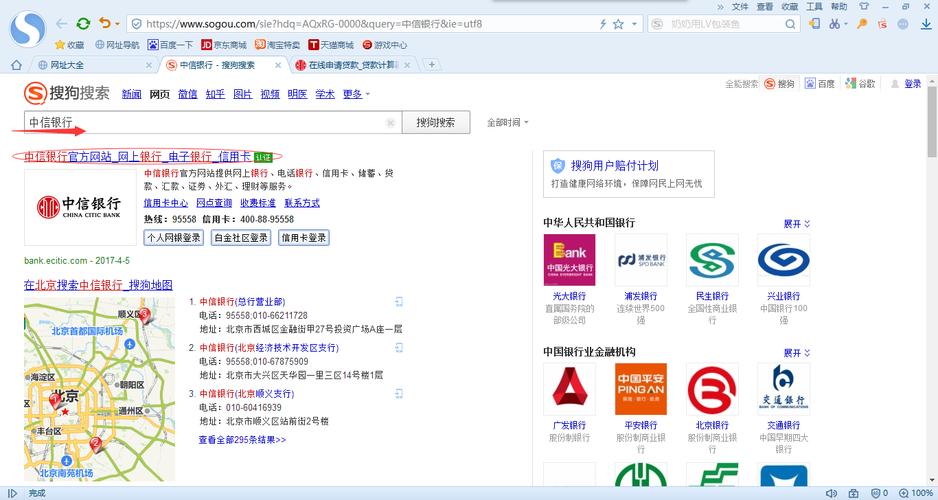Click into the toolbar Sogou search box
The image size is (938, 500).
pos(723,24)
